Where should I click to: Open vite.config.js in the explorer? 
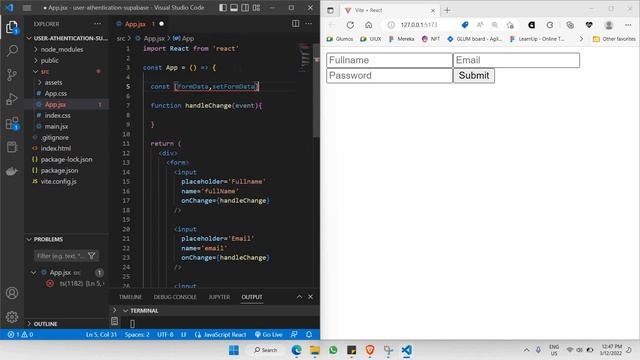(x=58, y=182)
